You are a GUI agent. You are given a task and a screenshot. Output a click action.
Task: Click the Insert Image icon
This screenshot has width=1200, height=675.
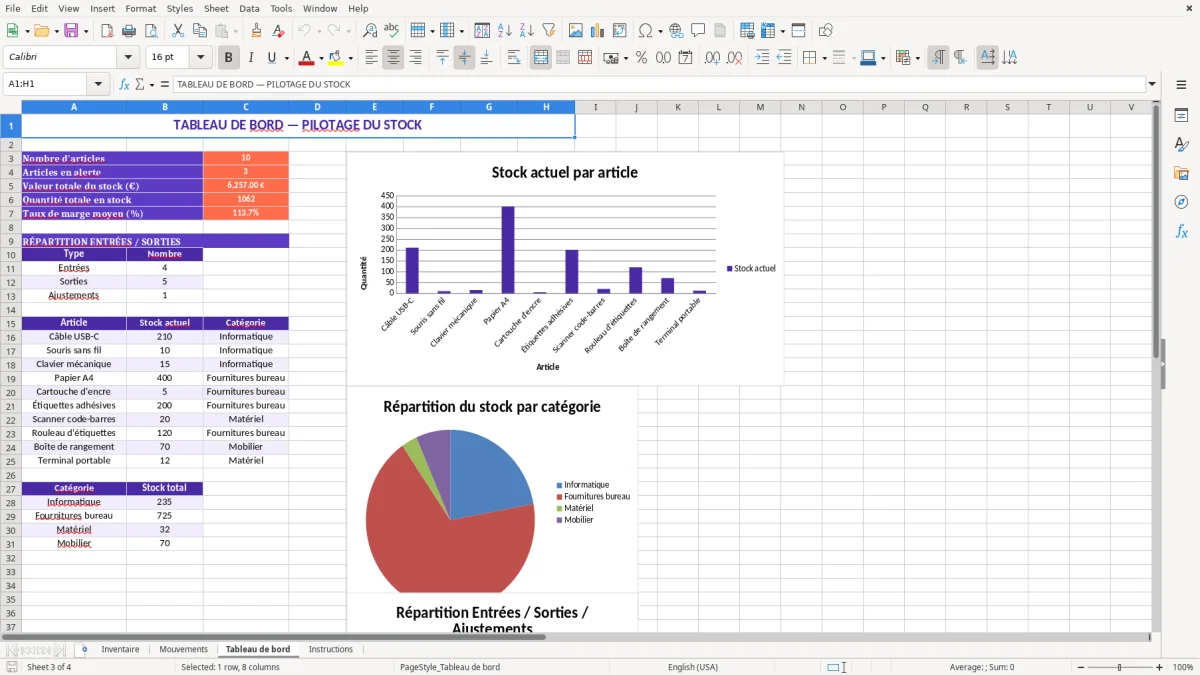(576, 31)
